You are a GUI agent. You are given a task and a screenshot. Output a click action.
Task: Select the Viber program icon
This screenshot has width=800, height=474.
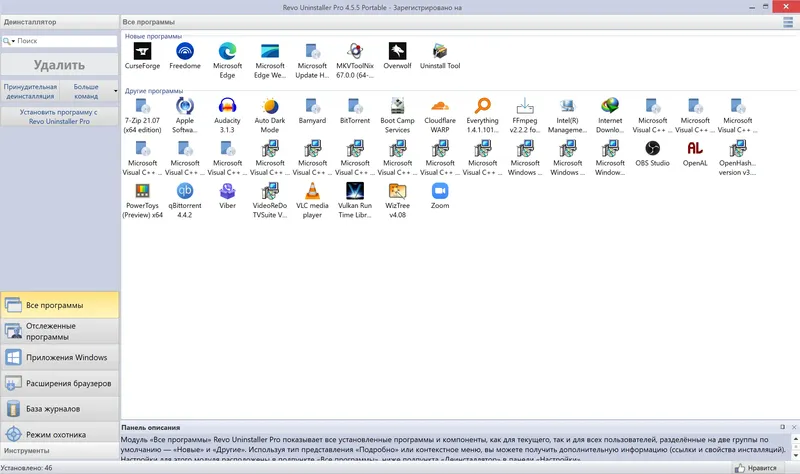point(228,191)
